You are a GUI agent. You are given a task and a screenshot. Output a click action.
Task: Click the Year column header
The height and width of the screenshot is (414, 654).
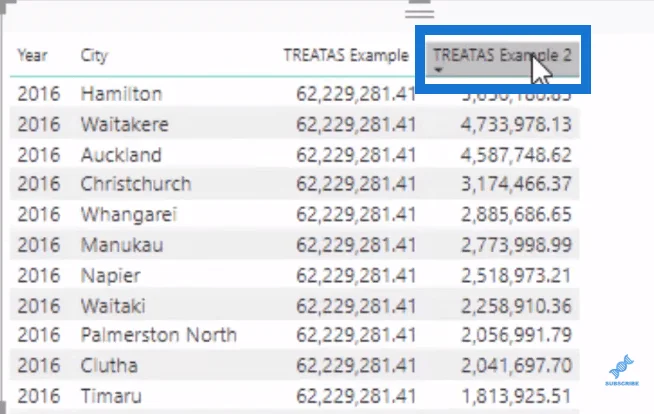point(32,55)
